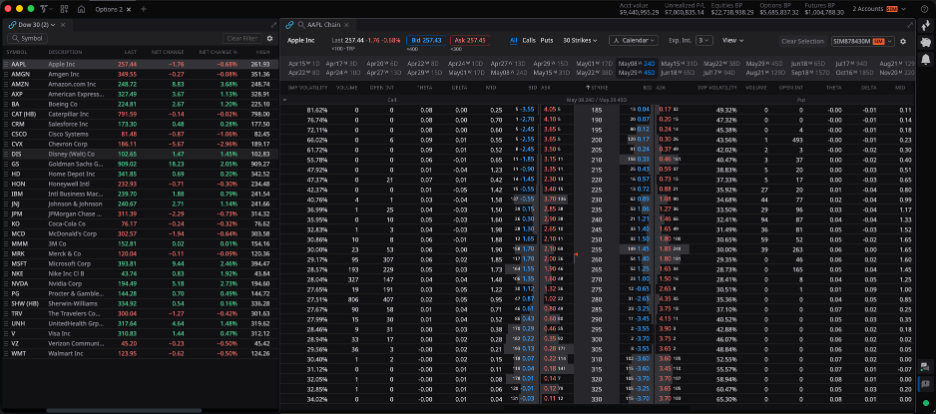This screenshot has height=414, width=936.
Task: Open the chat bubbles sidebar icon
Action: [x=925, y=366]
